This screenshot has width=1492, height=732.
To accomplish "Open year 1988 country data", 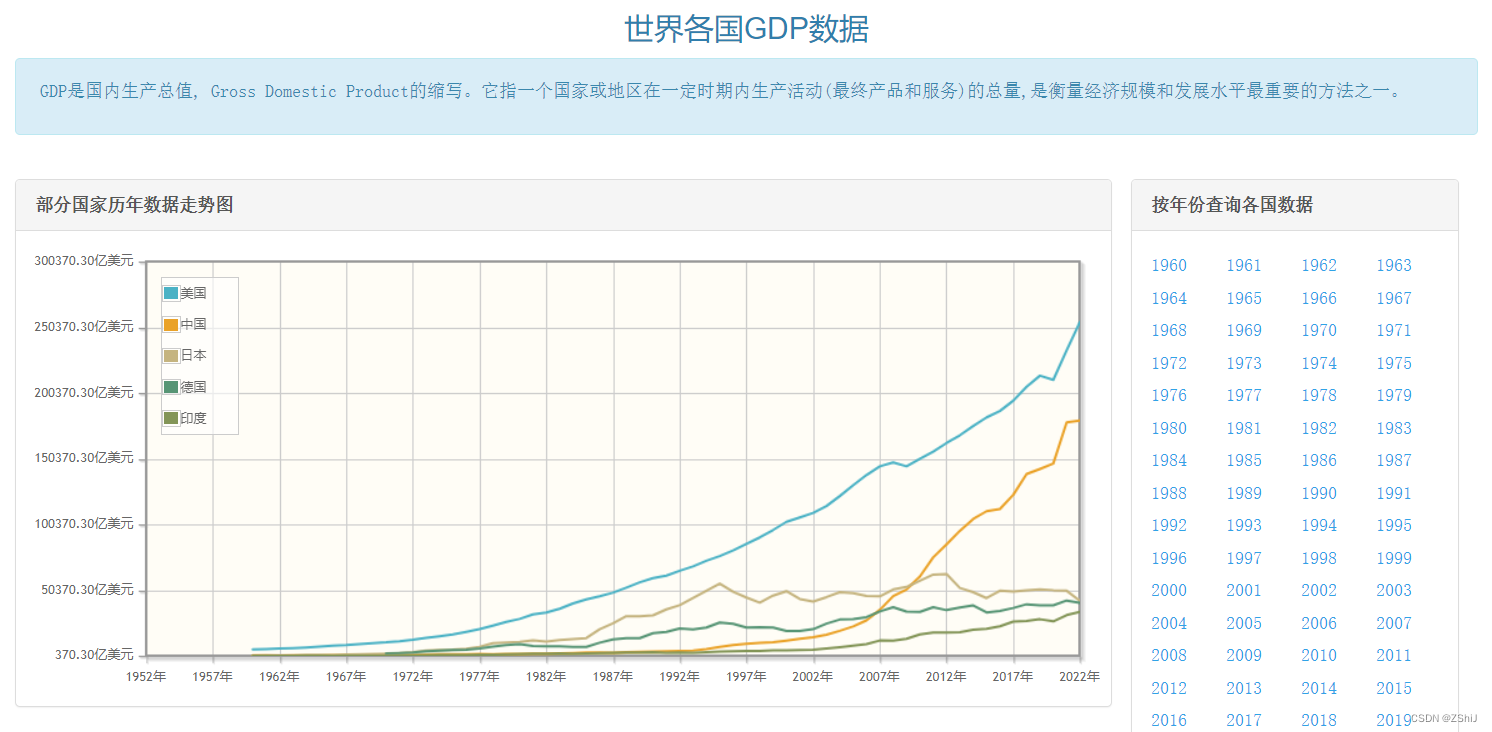I will (1169, 493).
